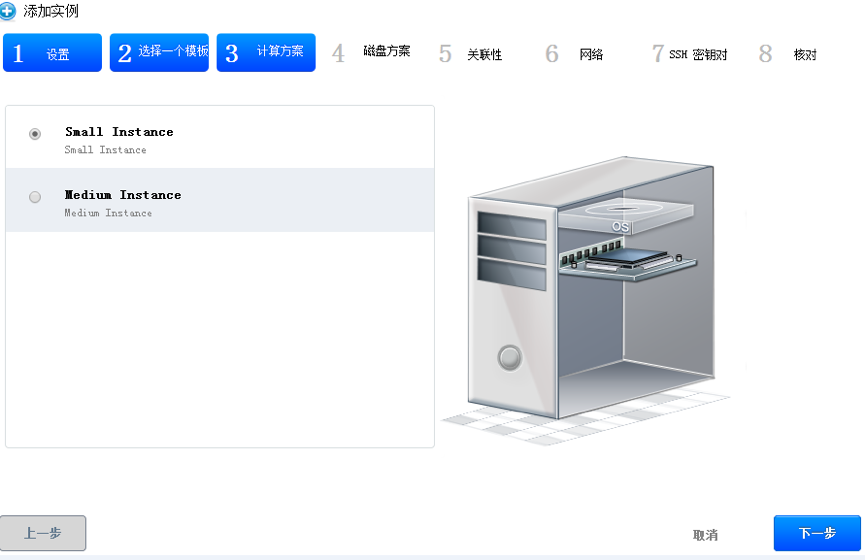Jump to step 4 磁盘方案
The width and height of the screenshot is (865, 560).
click(372, 52)
